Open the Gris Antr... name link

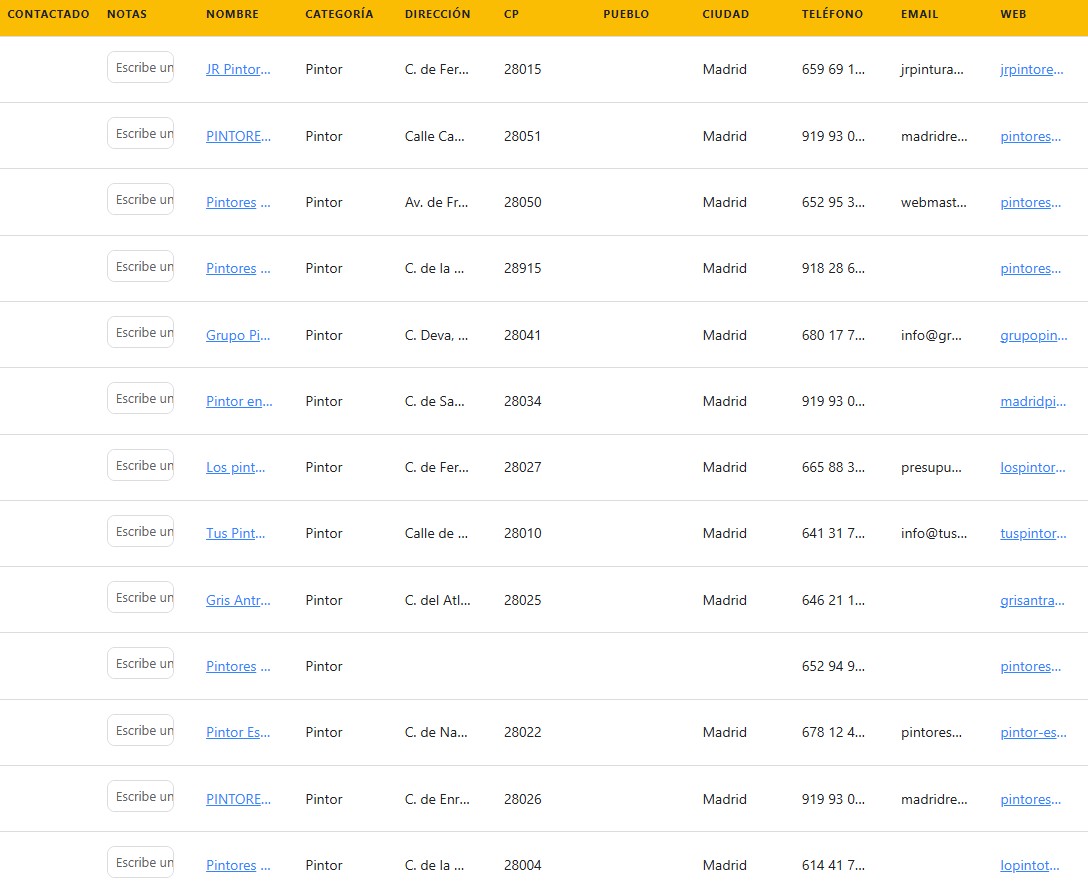[x=238, y=600]
